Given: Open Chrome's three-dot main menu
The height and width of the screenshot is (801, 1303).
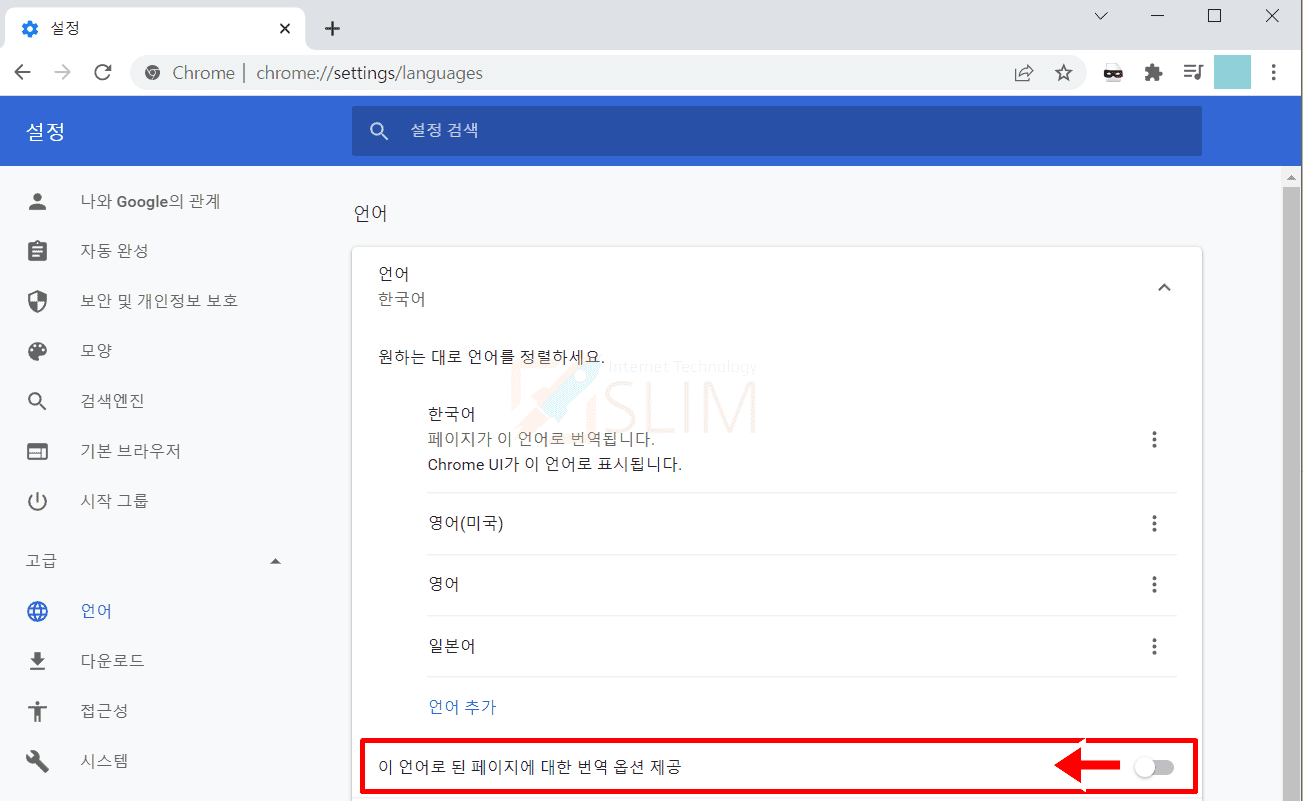Looking at the screenshot, I should pyautogui.click(x=1273, y=72).
